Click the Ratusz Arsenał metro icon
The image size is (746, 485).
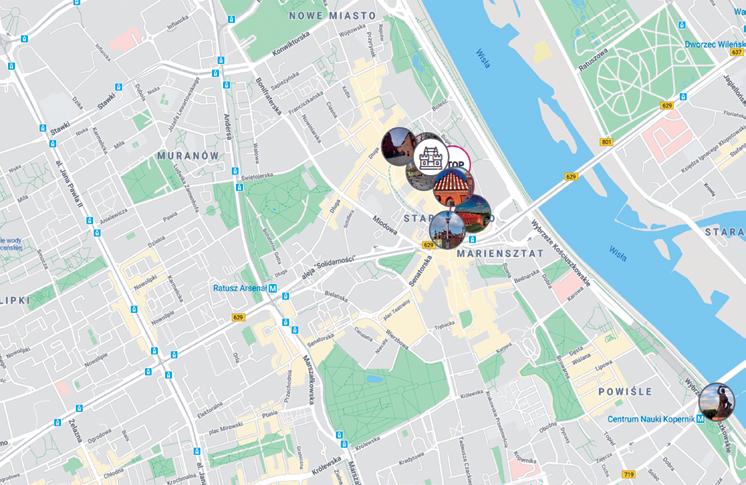(273, 288)
